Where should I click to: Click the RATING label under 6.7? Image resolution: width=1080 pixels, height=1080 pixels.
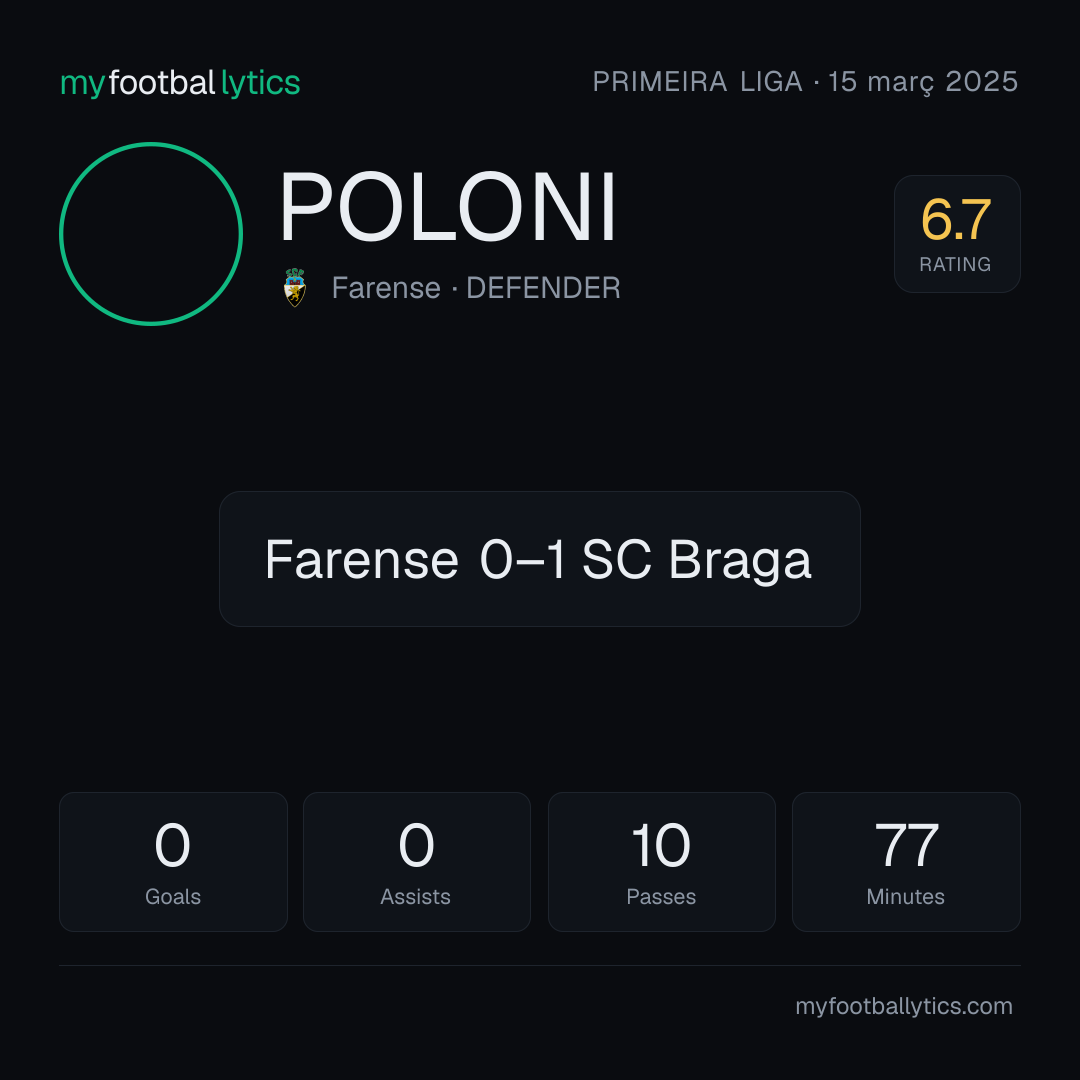pos(955,264)
